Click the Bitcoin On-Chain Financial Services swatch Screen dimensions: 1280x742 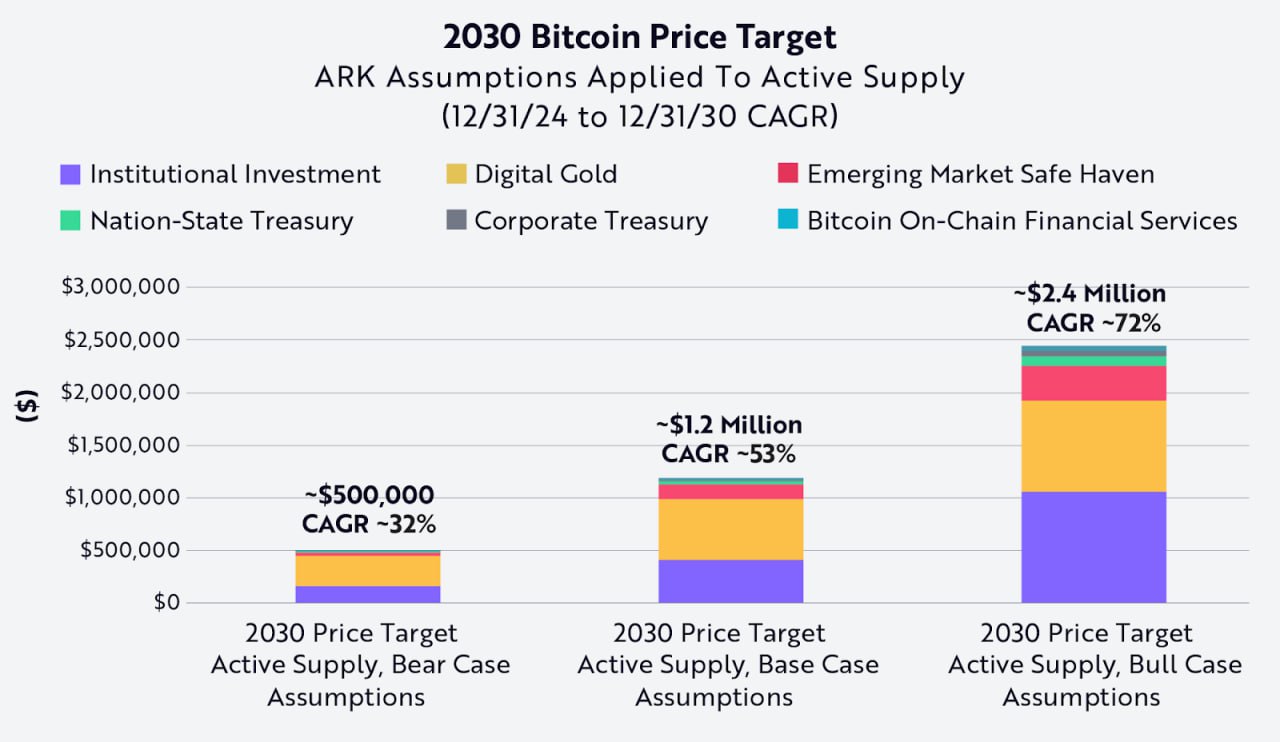[x=788, y=221]
